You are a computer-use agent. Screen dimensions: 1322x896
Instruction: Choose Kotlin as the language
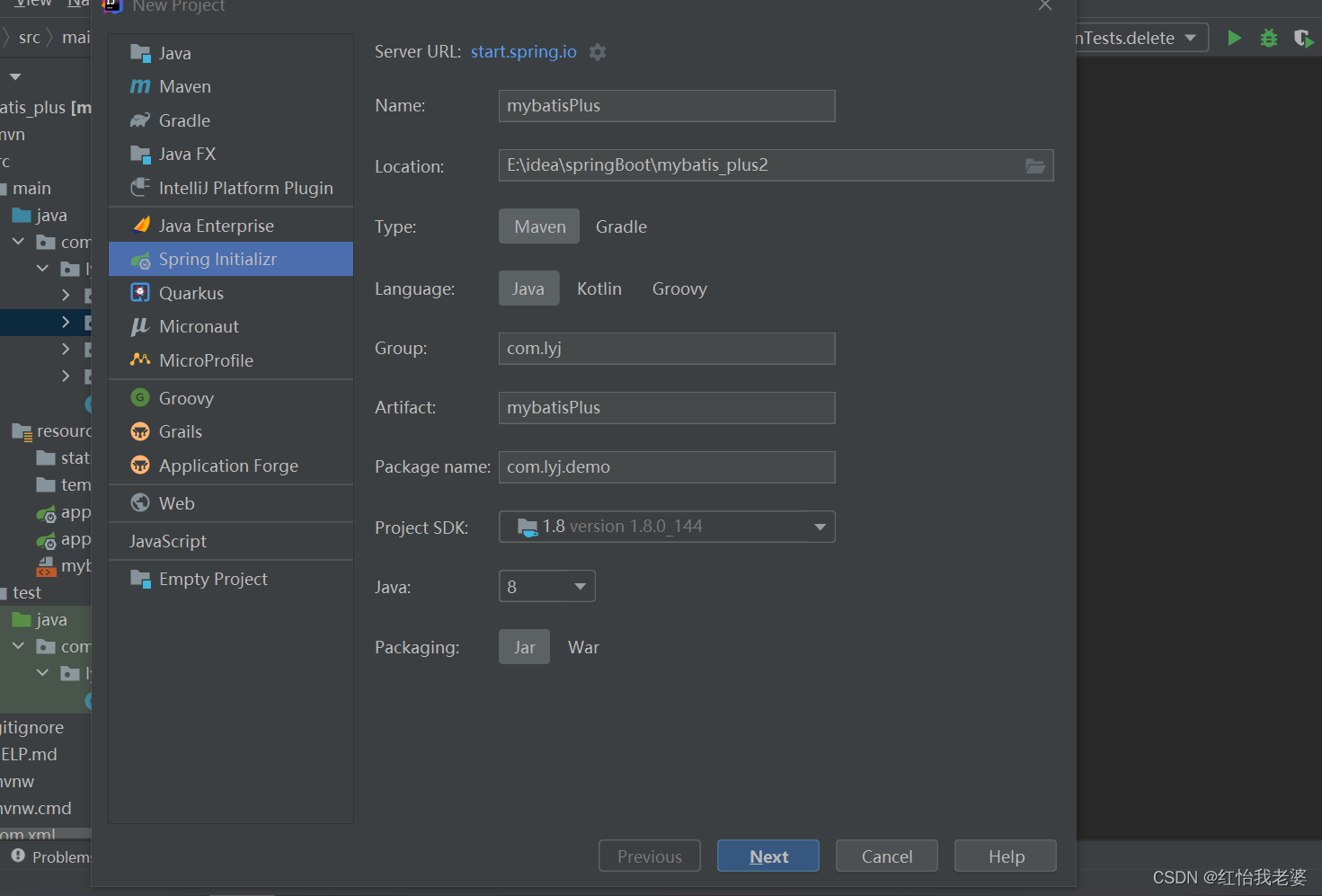(599, 288)
